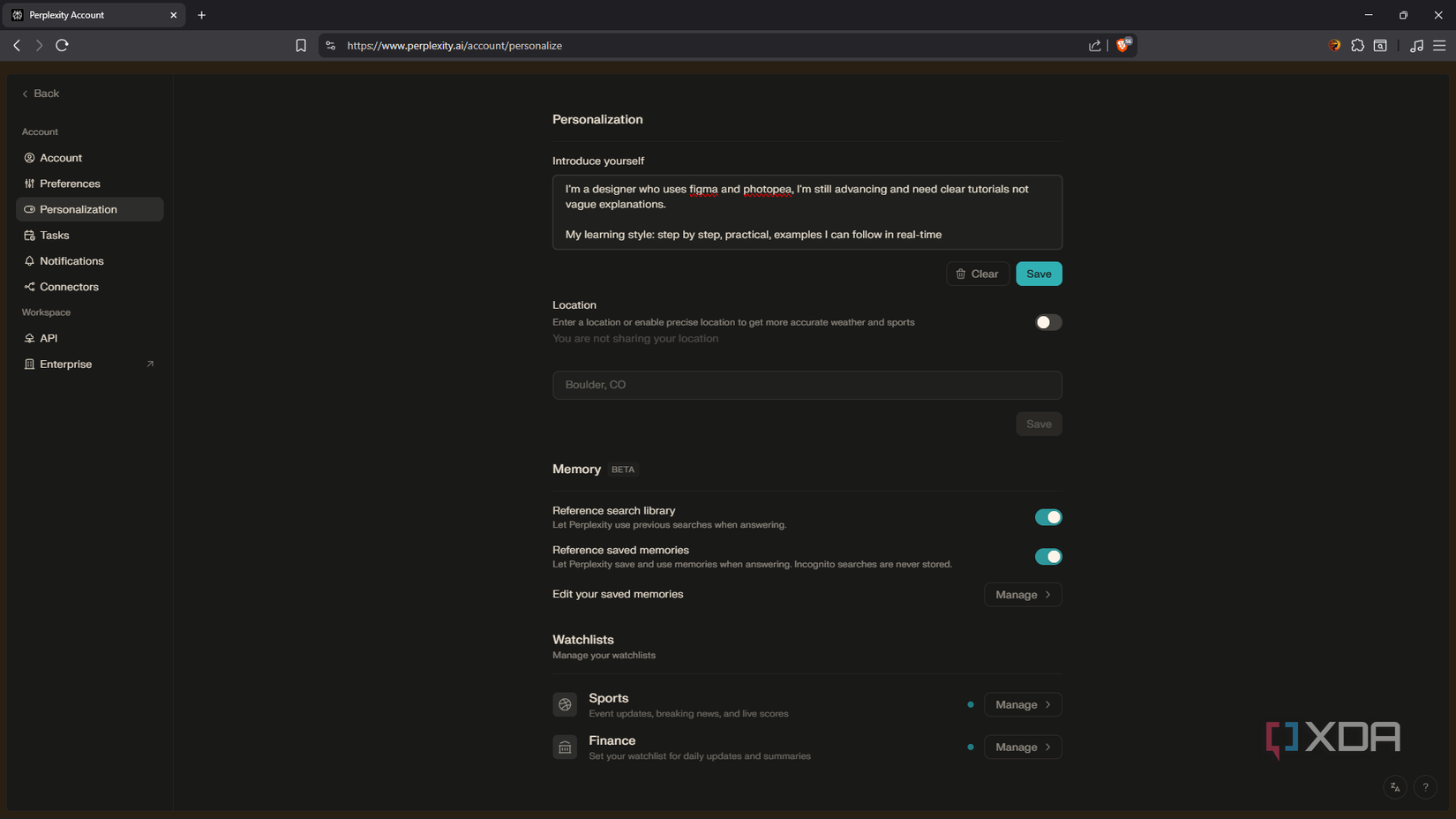Open the sidebar toggle icon in the toolbar
This screenshot has height=819, width=1456.
(1380, 46)
